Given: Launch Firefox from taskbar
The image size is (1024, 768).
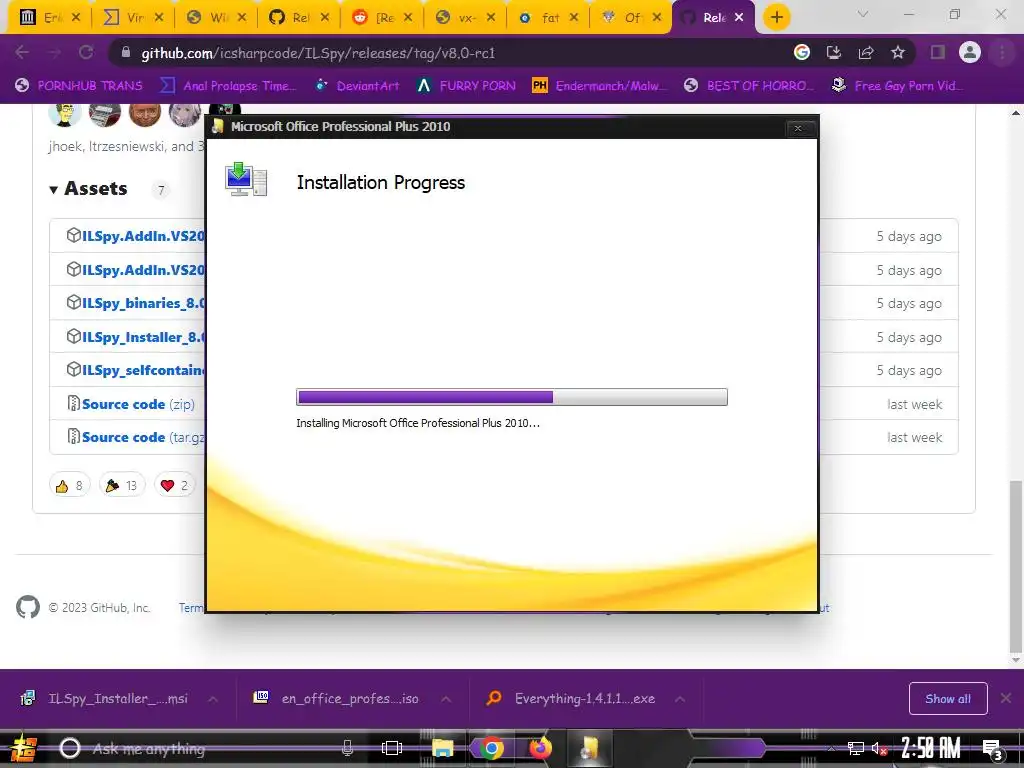Looking at the screenshot, I should click(540, 748).
